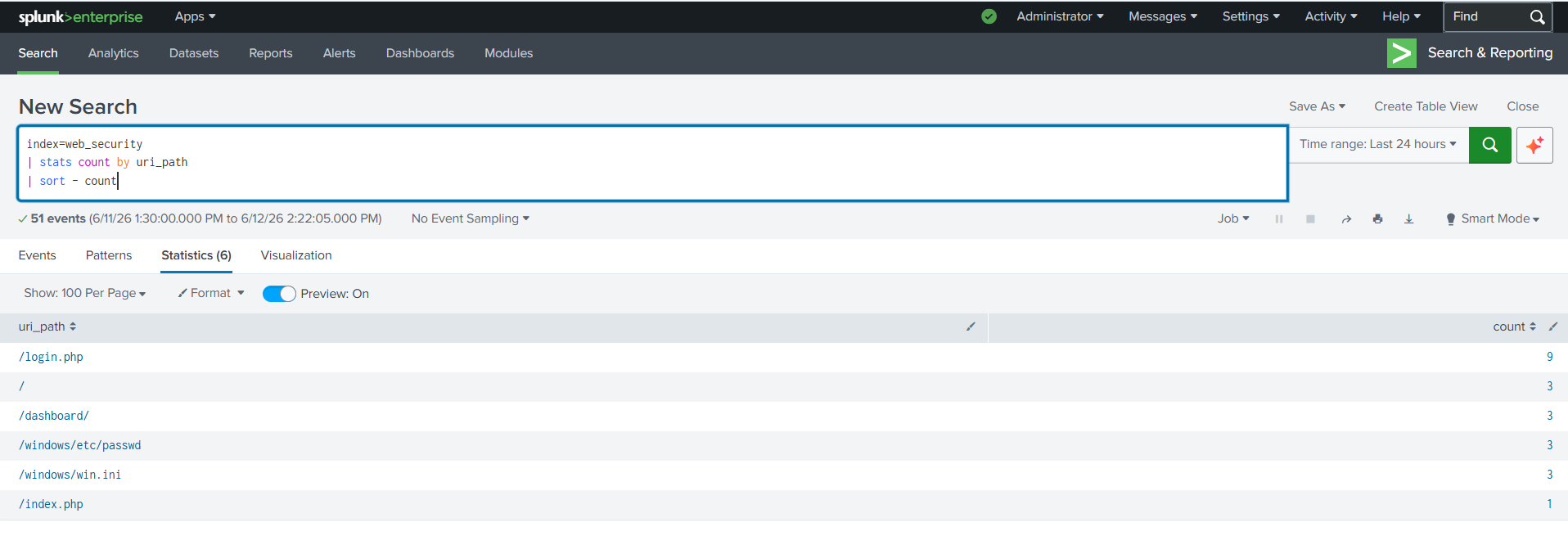Pause the search job

[1278, 219]
